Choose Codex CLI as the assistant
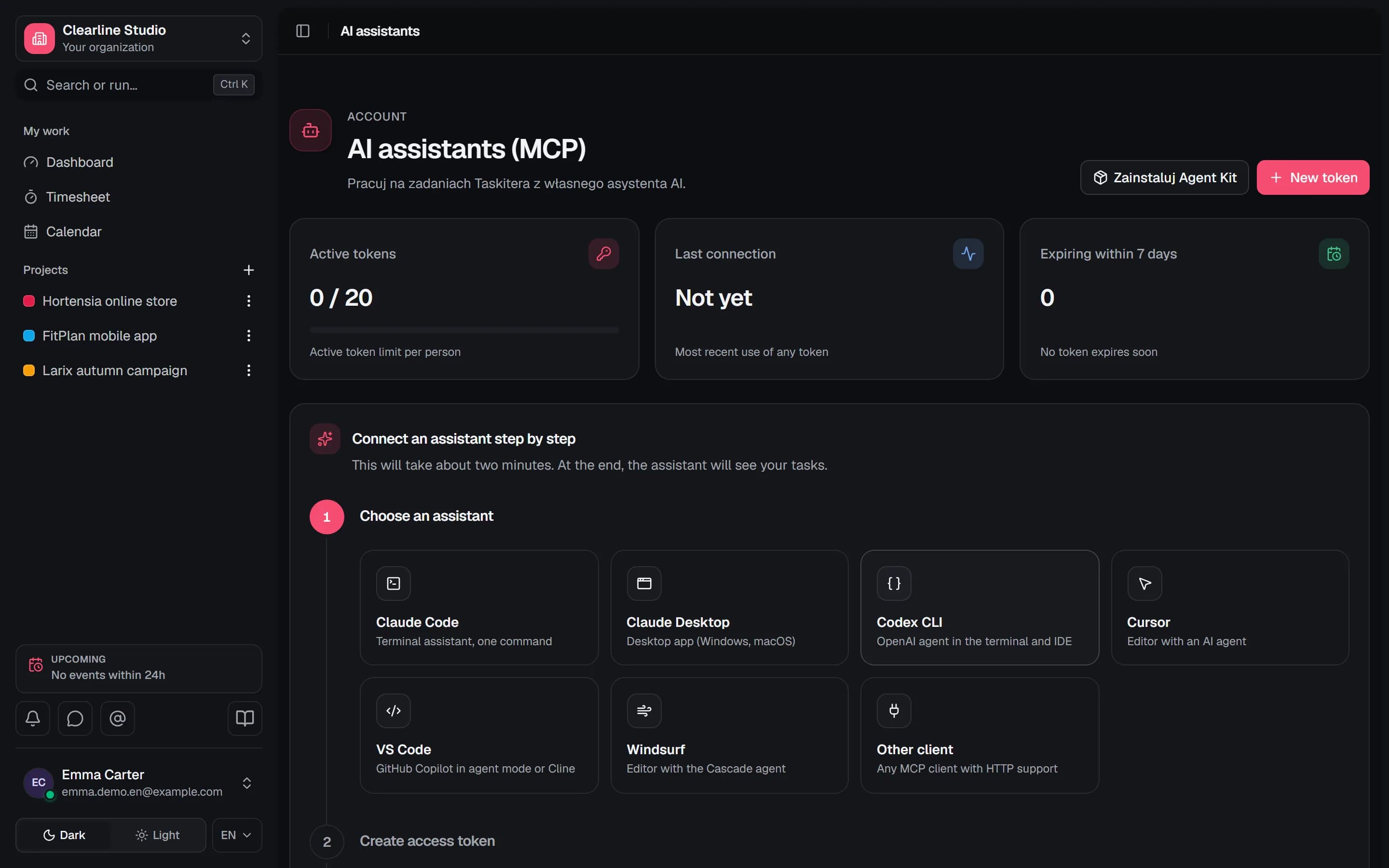The width and height of the screenshot is (1389, 868). 980,608
